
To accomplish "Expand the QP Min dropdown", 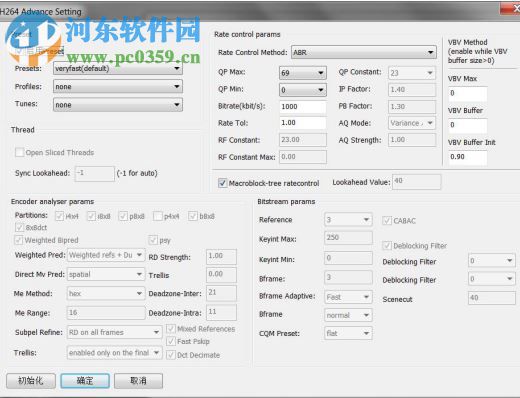I will (303, 90).
